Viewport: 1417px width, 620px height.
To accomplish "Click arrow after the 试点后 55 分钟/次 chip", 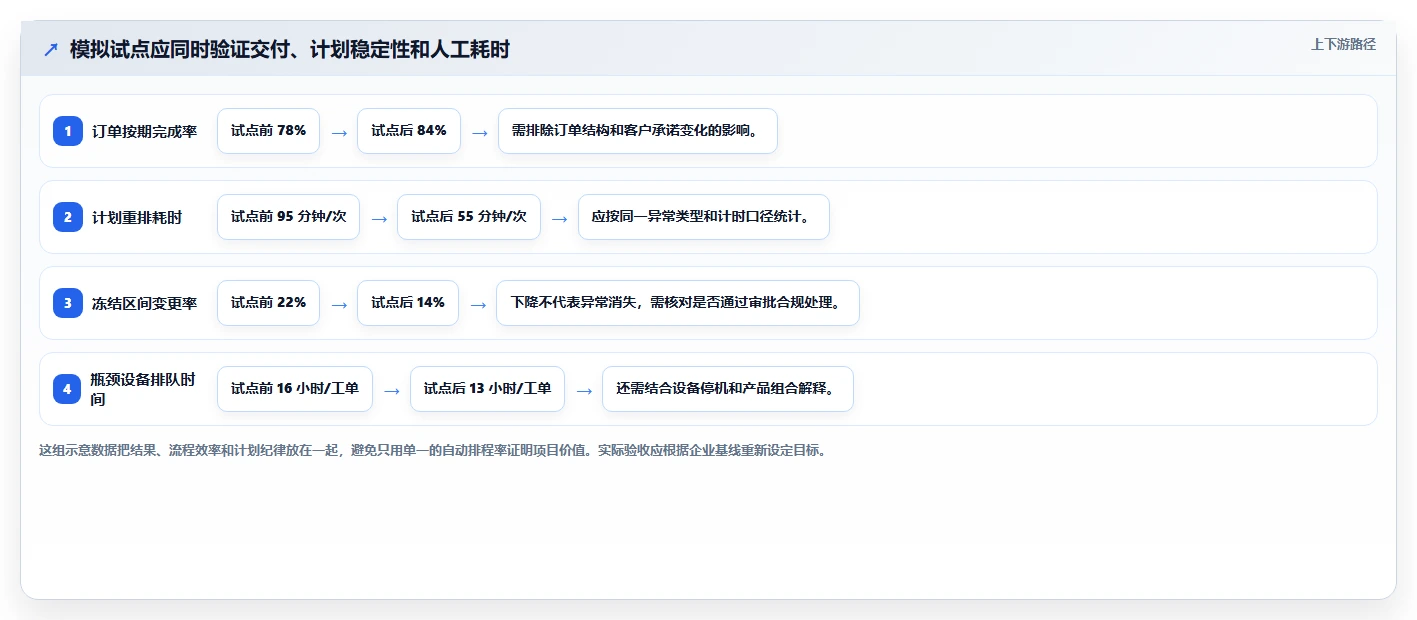I will coord(560,218).
